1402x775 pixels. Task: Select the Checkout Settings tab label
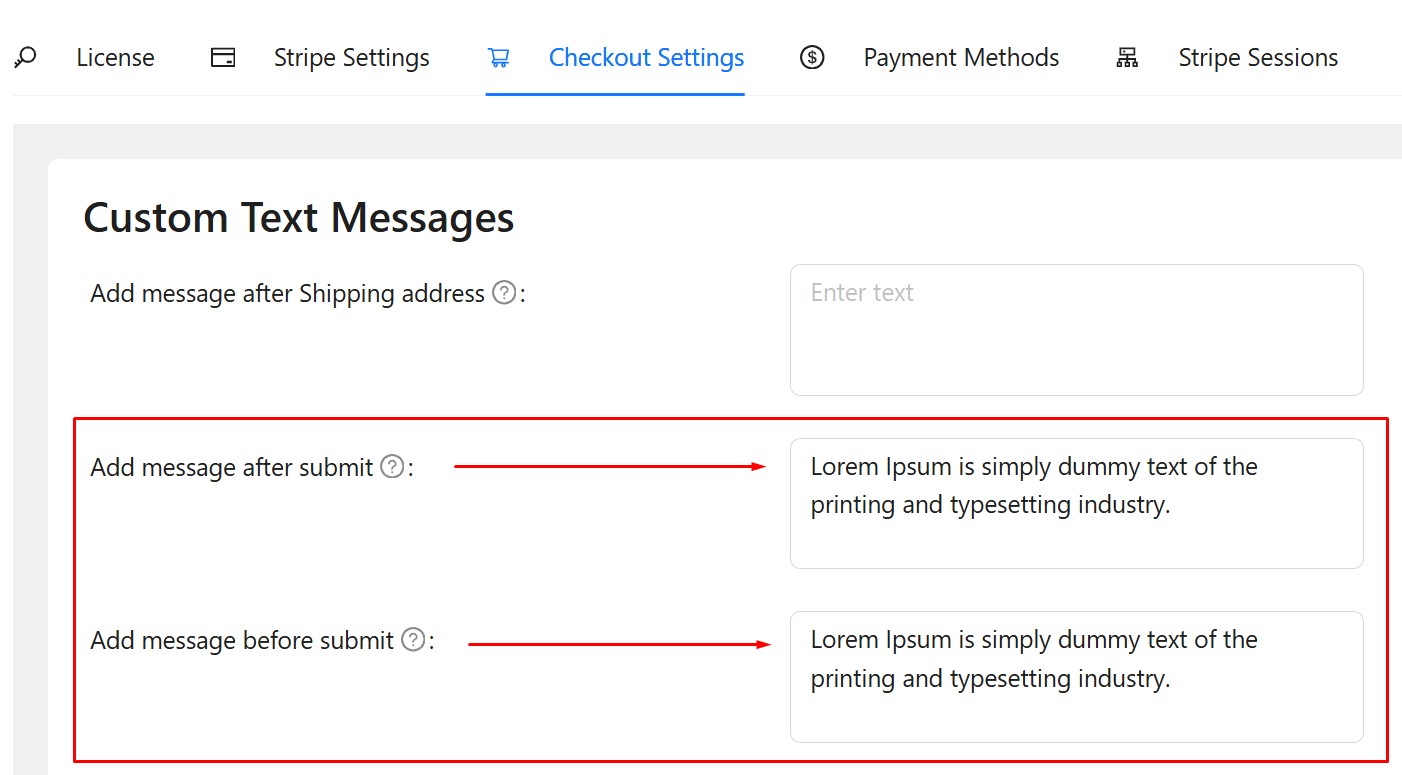point(646,58)
